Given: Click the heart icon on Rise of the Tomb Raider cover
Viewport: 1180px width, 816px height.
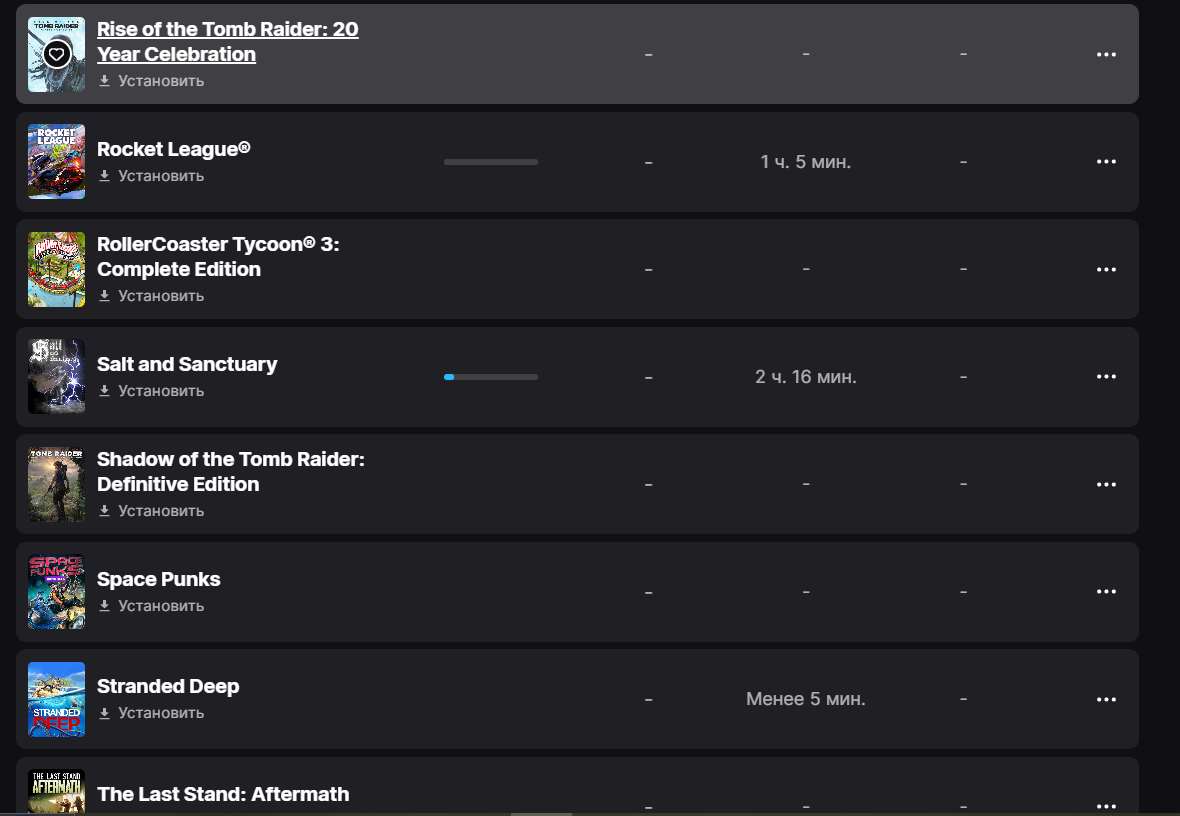Looking at the screenshot, I should click(x=56, y=53).
